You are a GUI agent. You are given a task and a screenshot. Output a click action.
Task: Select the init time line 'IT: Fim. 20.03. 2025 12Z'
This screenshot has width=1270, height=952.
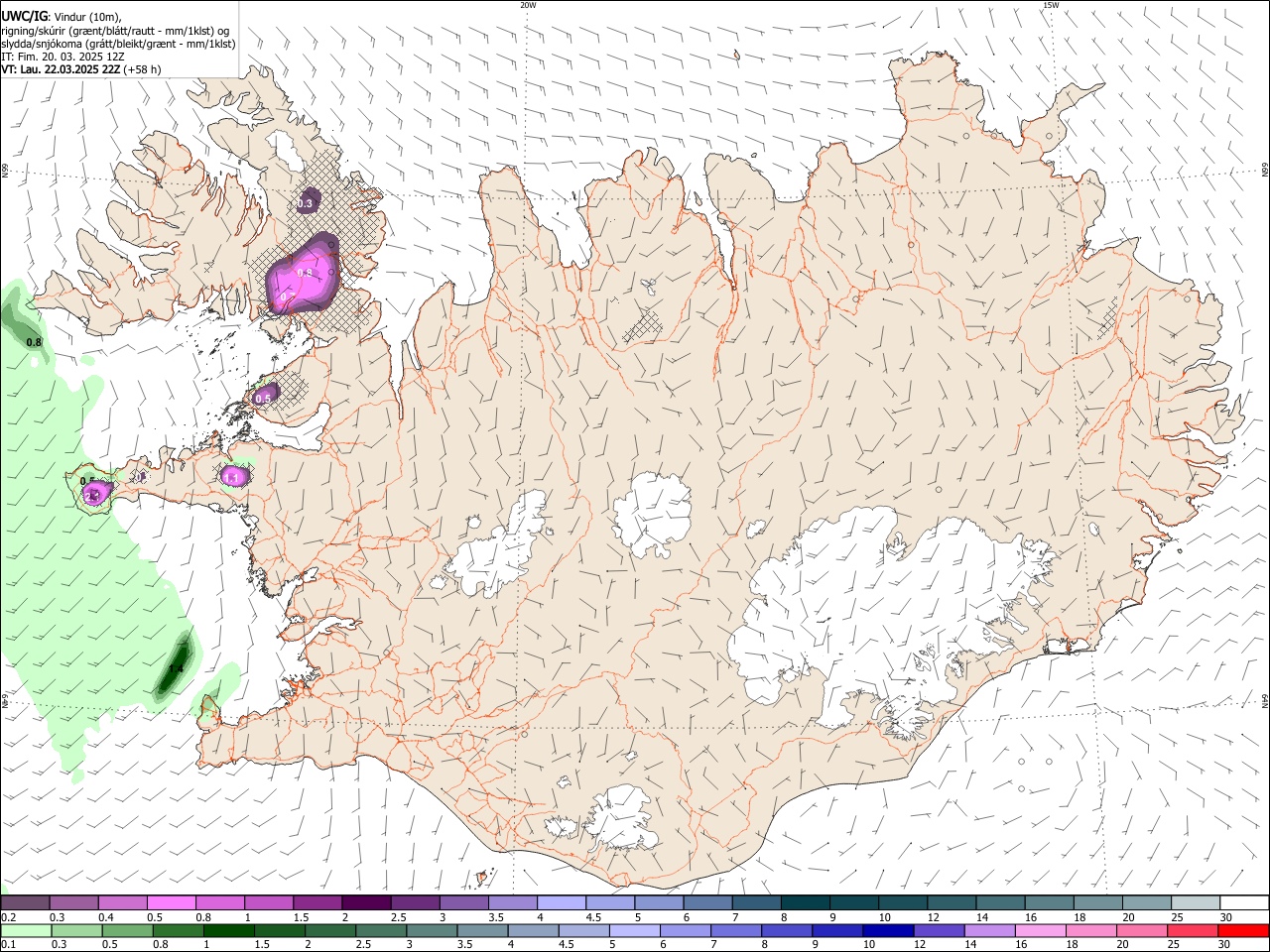(62, 57)
